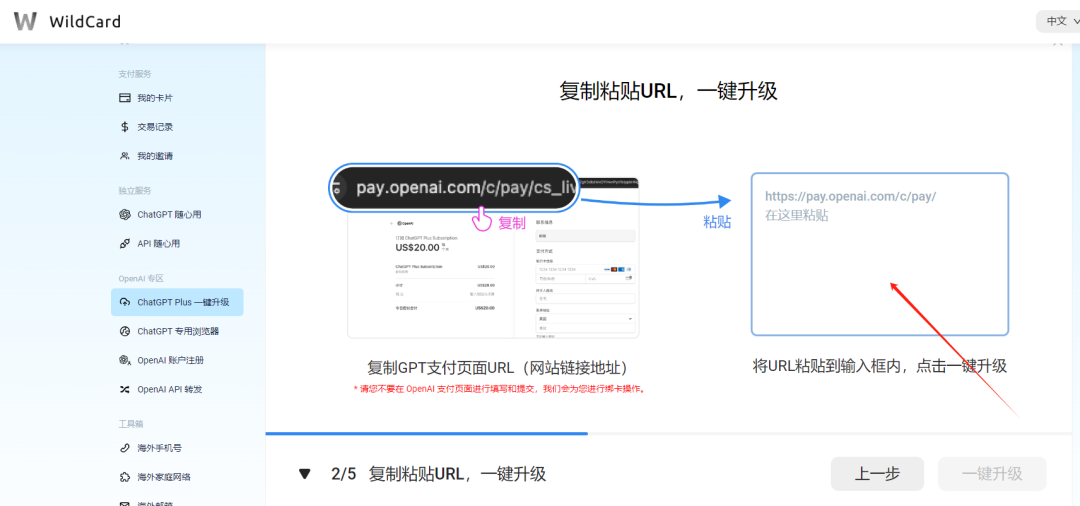Click the URL paste input box
The height and width of the screenshot is (506, 1080).
880,254
